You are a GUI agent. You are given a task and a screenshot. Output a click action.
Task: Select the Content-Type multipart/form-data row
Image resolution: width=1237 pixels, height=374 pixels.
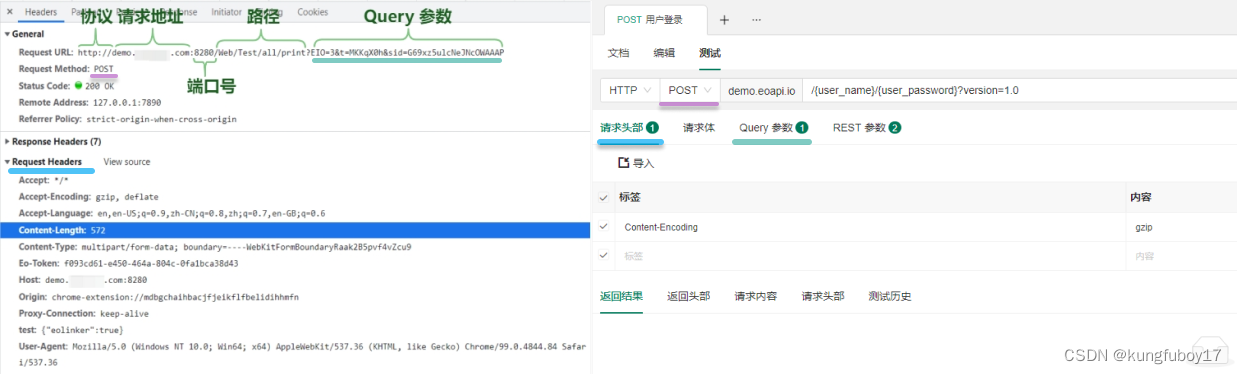click(215, 247)
